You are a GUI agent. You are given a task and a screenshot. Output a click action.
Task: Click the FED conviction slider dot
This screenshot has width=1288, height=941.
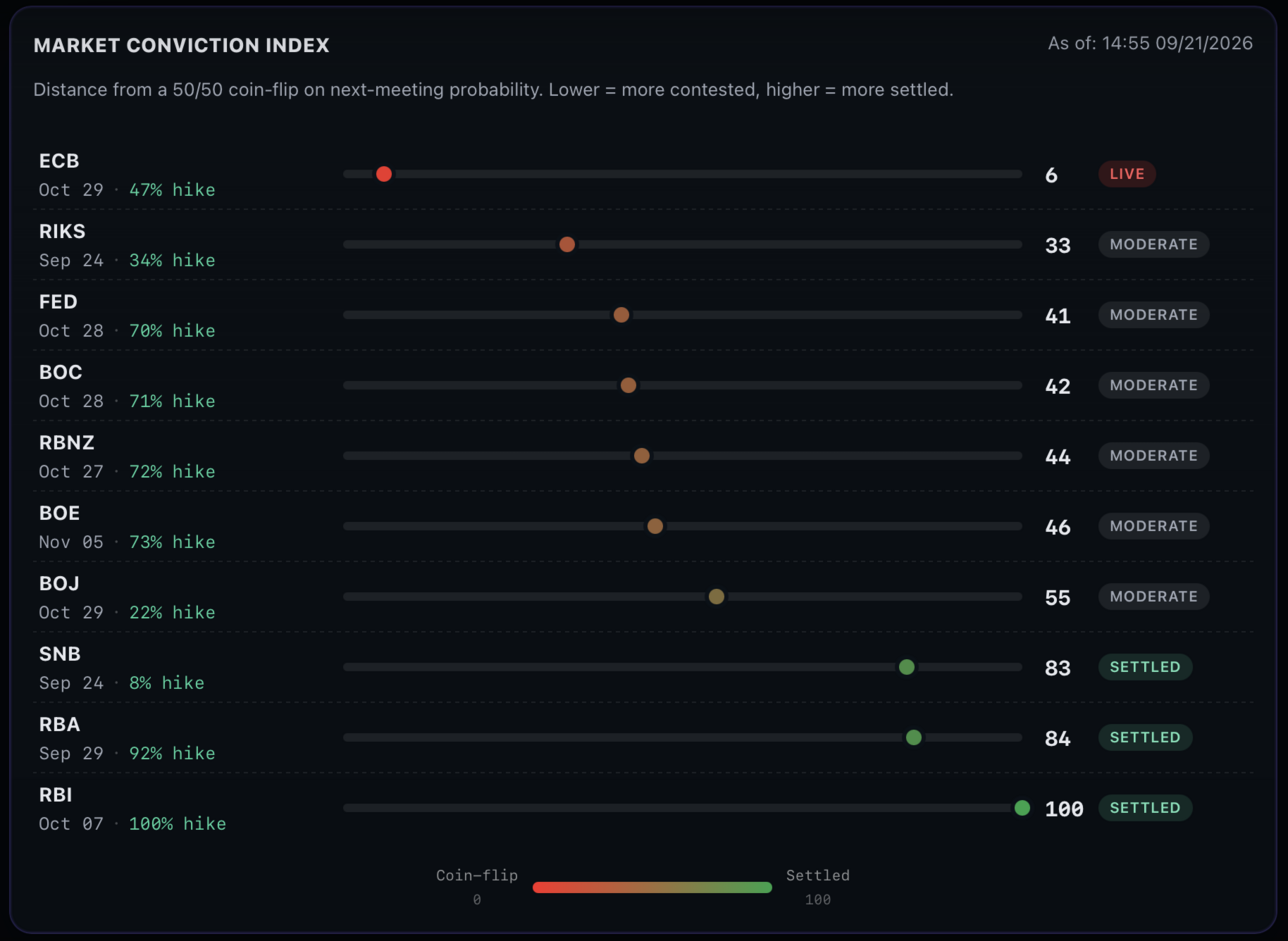click(x=621, y=315)
